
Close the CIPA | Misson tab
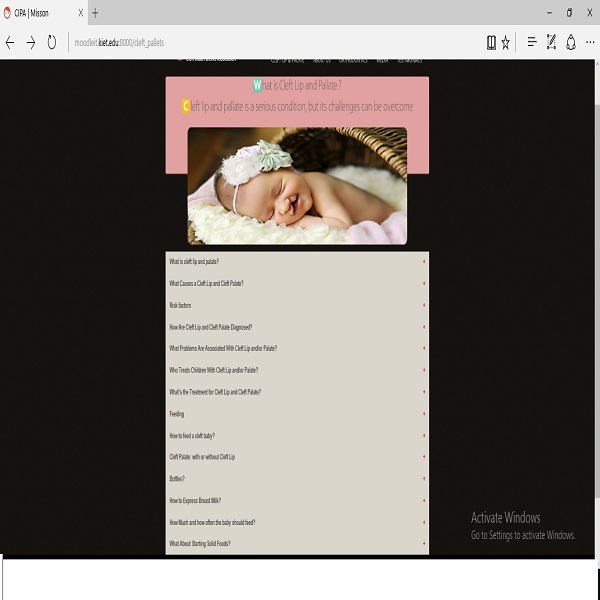click(80, 13)
